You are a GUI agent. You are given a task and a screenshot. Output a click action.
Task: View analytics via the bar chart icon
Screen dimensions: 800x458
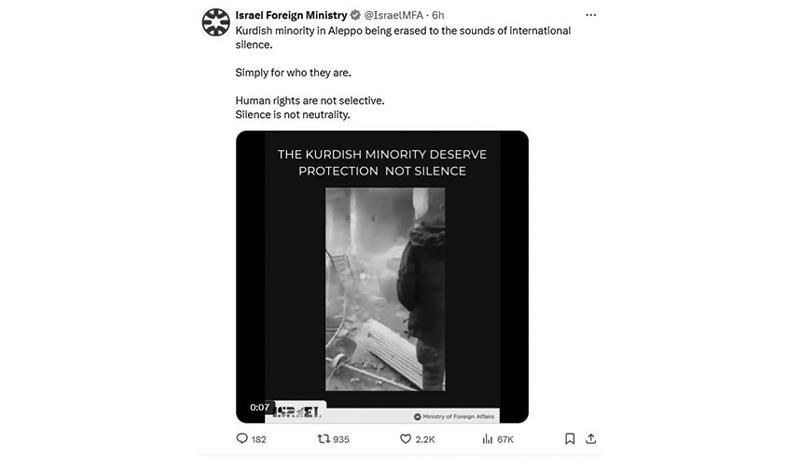pyautogui.click(x=487, y=439)
